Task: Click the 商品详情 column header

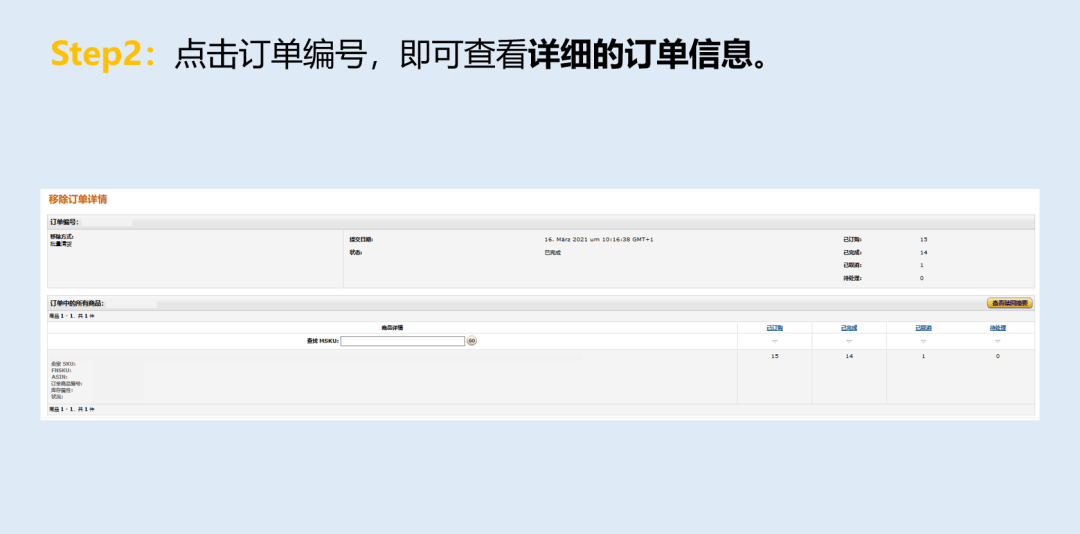Action: (392, 327)
